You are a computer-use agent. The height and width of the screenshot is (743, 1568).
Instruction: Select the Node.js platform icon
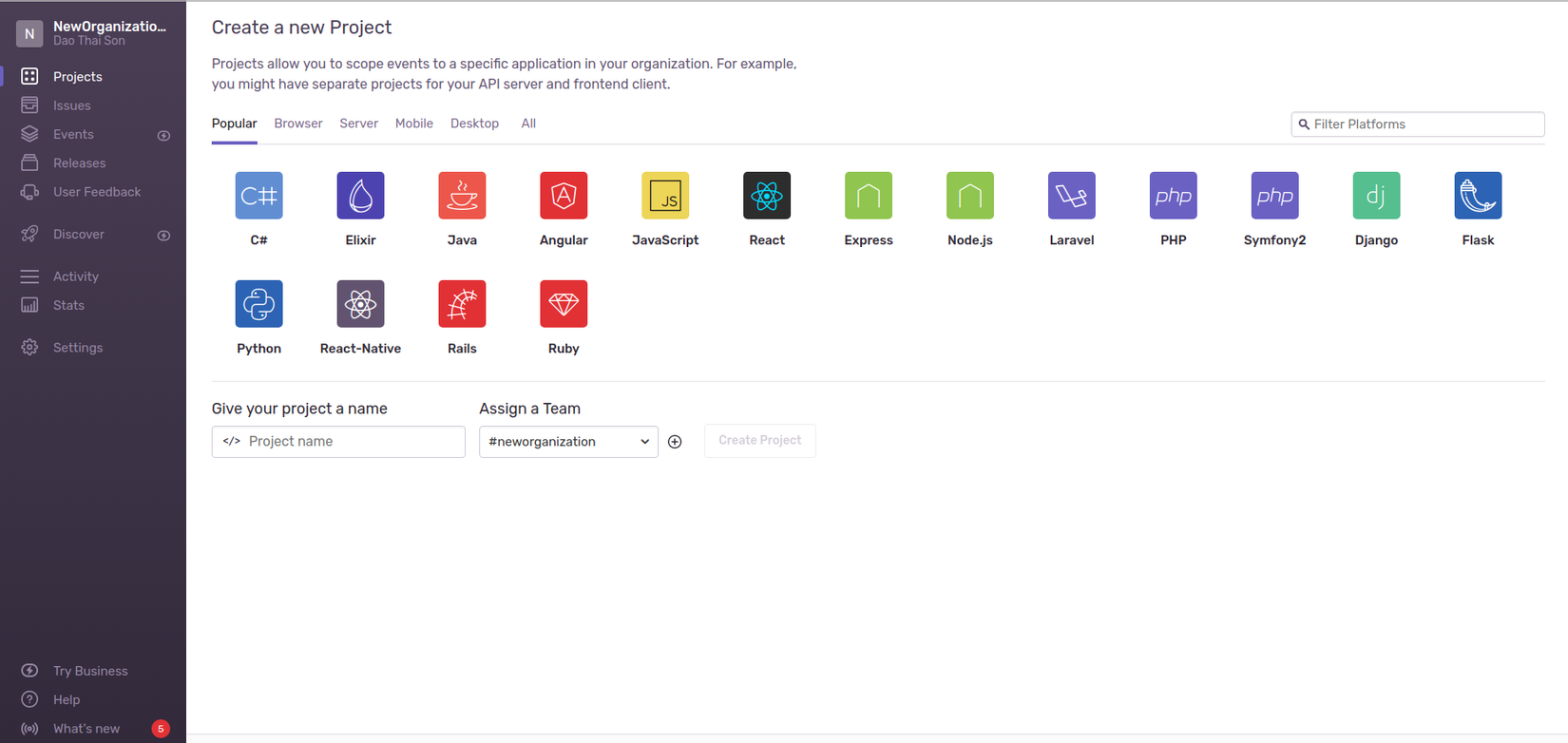tap(970, 196)
